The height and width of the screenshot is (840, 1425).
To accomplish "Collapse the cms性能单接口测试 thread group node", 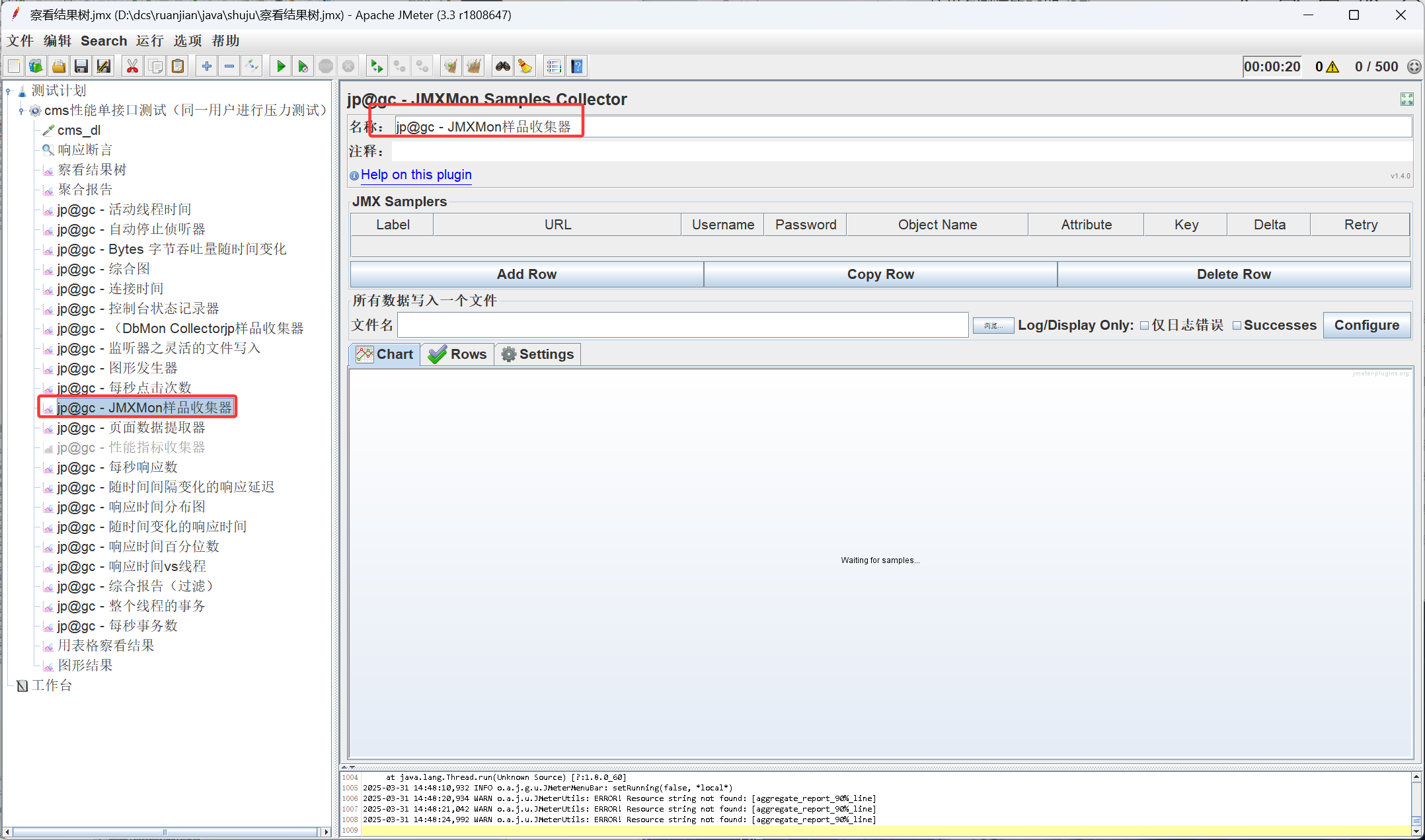I will click(x=22, y=111).
